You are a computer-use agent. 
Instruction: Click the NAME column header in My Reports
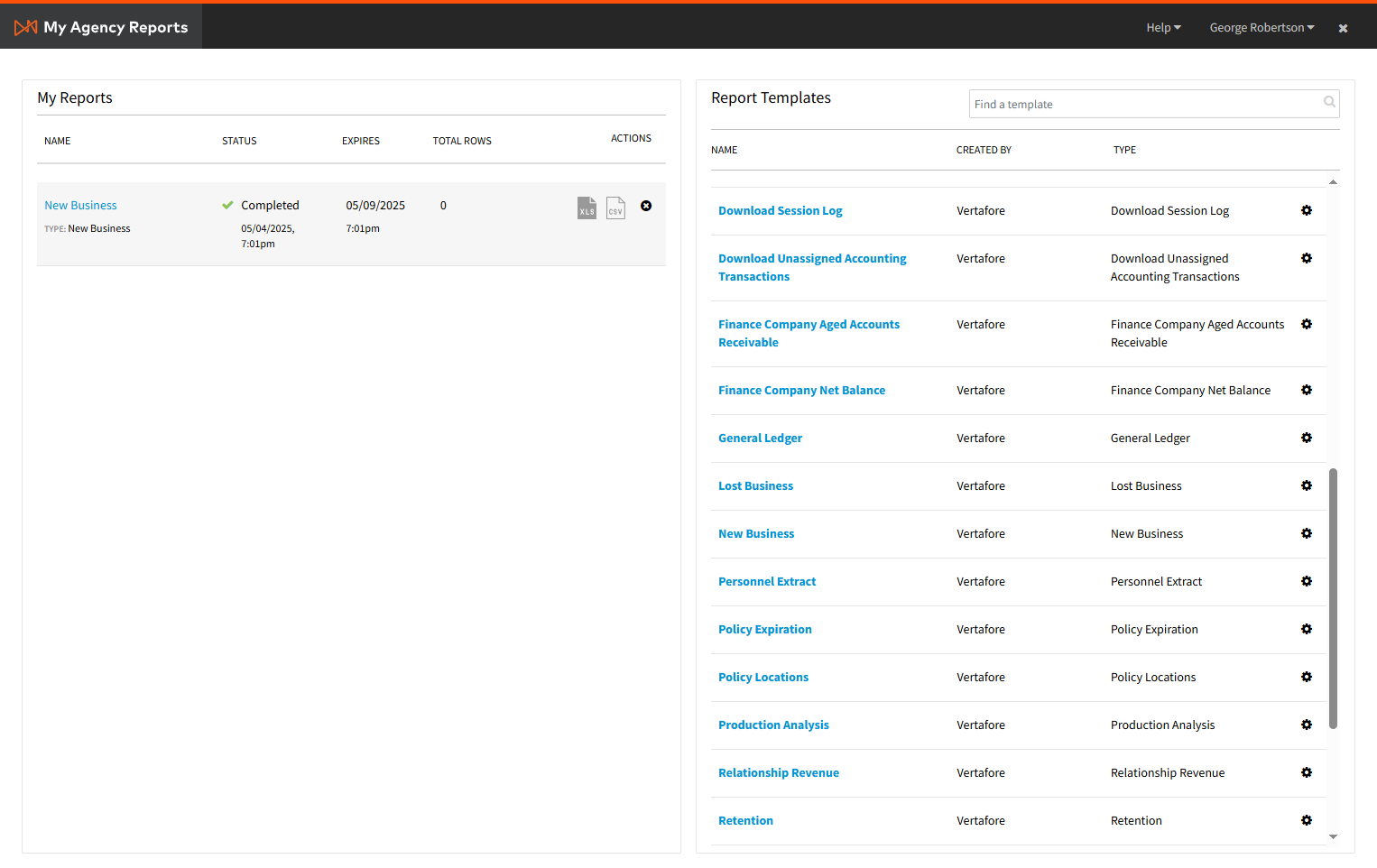pos(57,141)
